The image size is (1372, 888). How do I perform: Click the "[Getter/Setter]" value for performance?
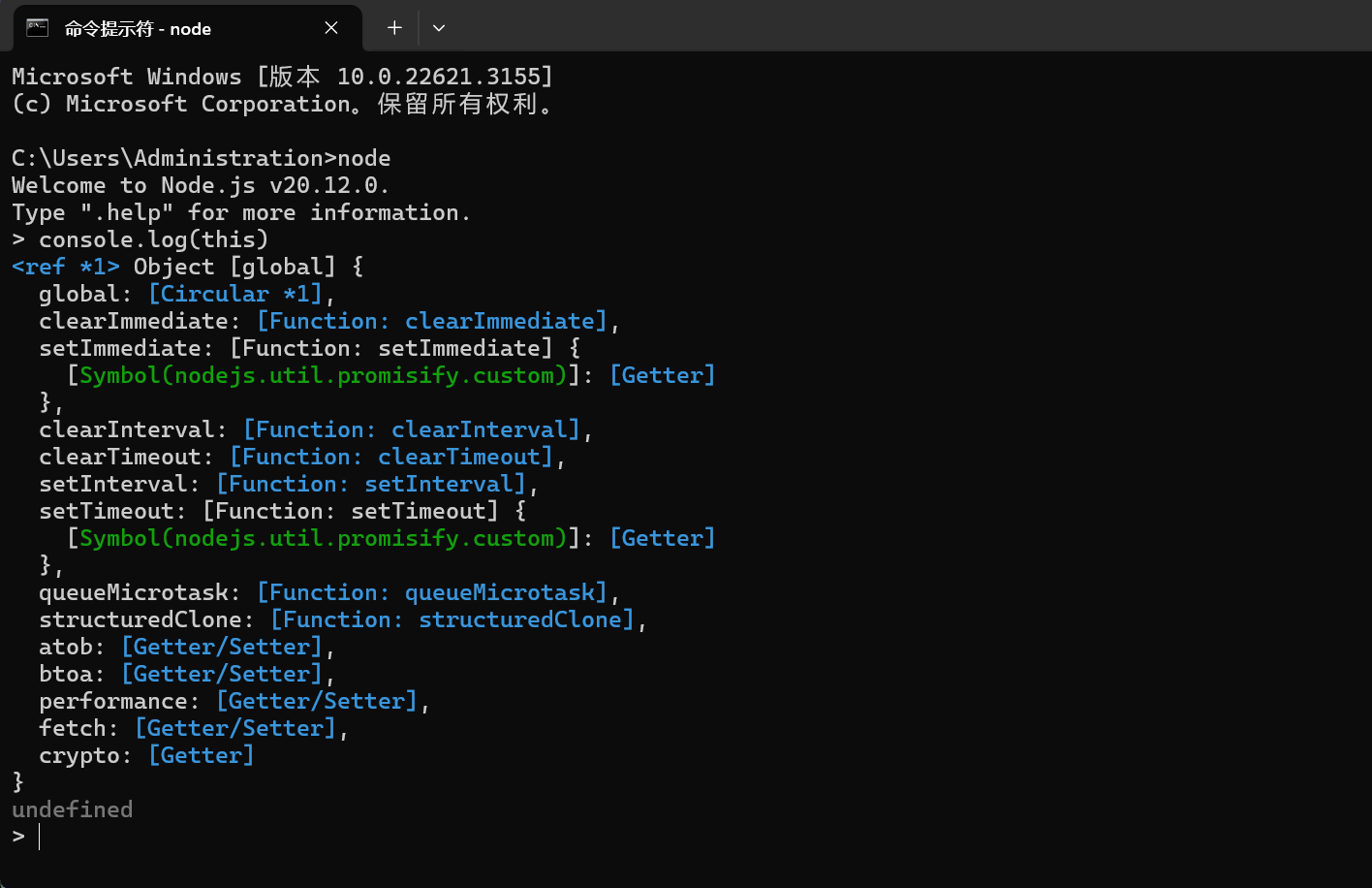click(317, 701)
